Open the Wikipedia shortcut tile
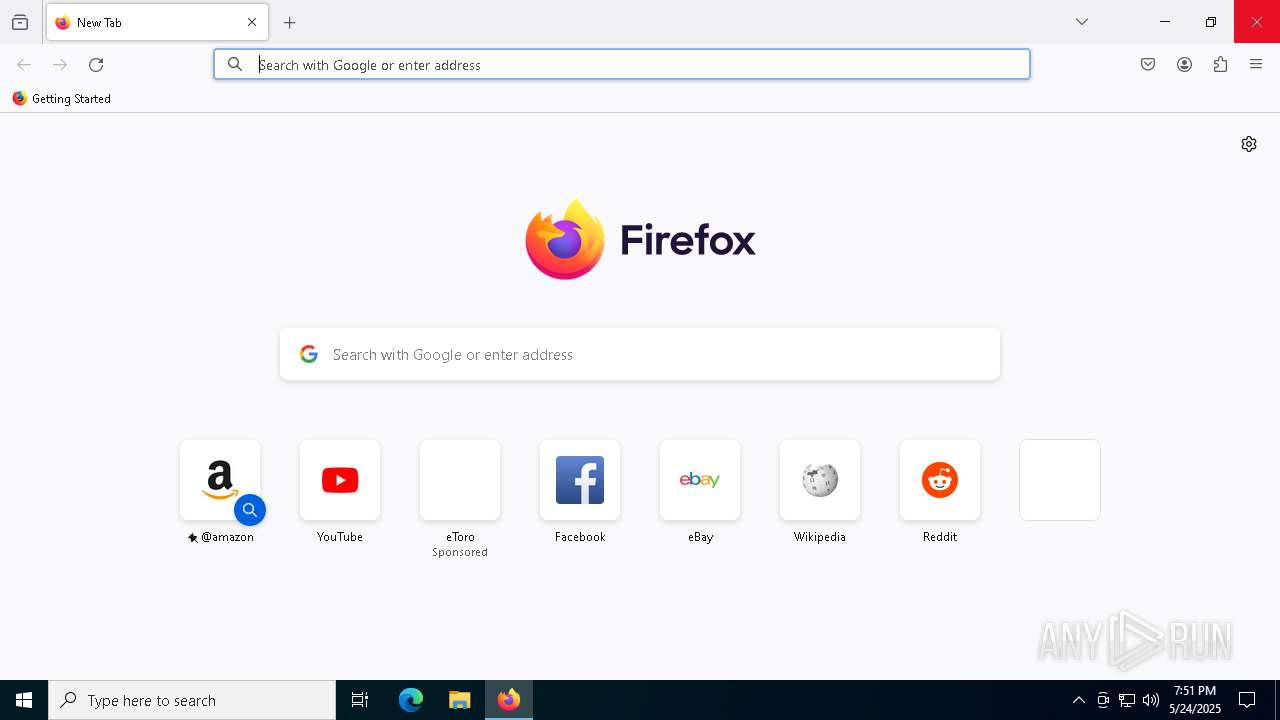 pyautogui.click(x=820, y=480)
